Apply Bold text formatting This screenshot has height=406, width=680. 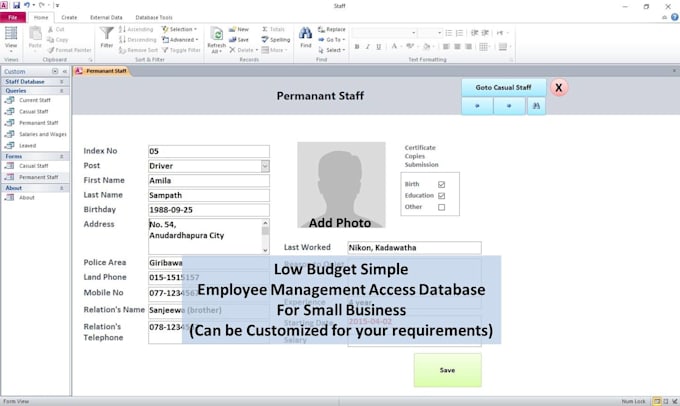tap(356, 46)
